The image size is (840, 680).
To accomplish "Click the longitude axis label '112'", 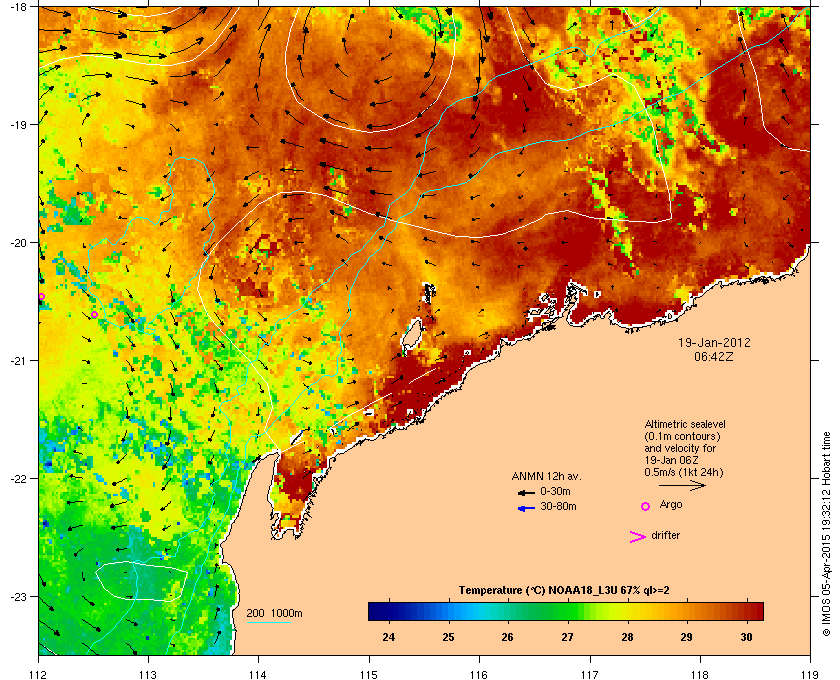I will point(39,674).
